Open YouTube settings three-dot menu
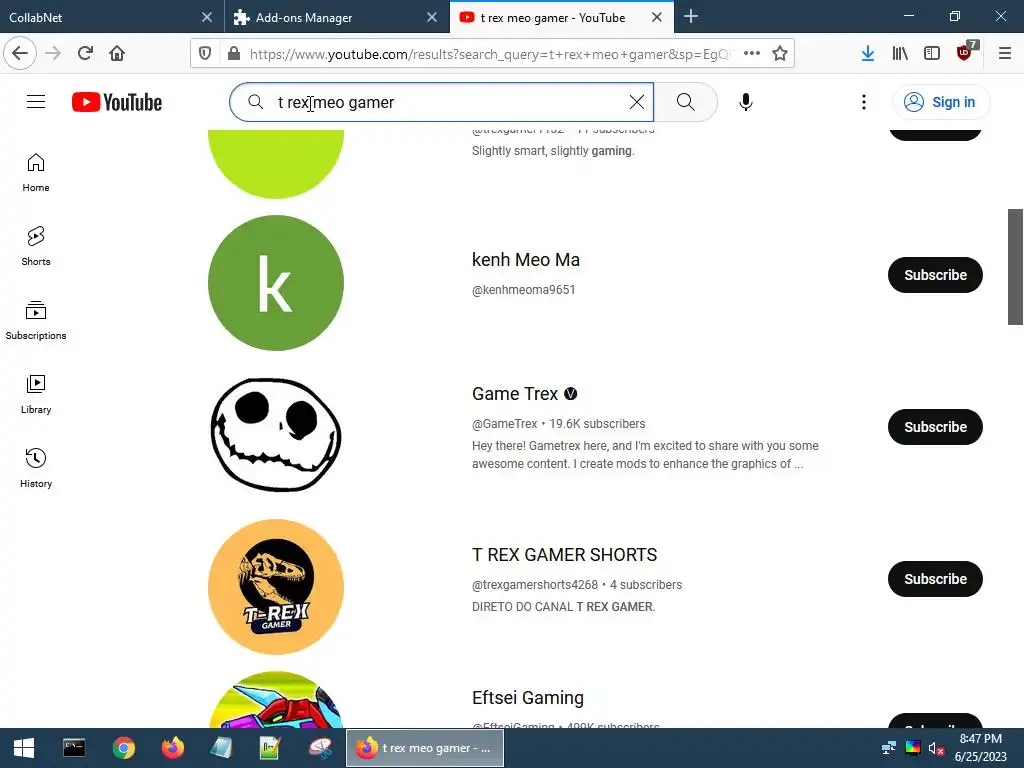 (863, 102)
